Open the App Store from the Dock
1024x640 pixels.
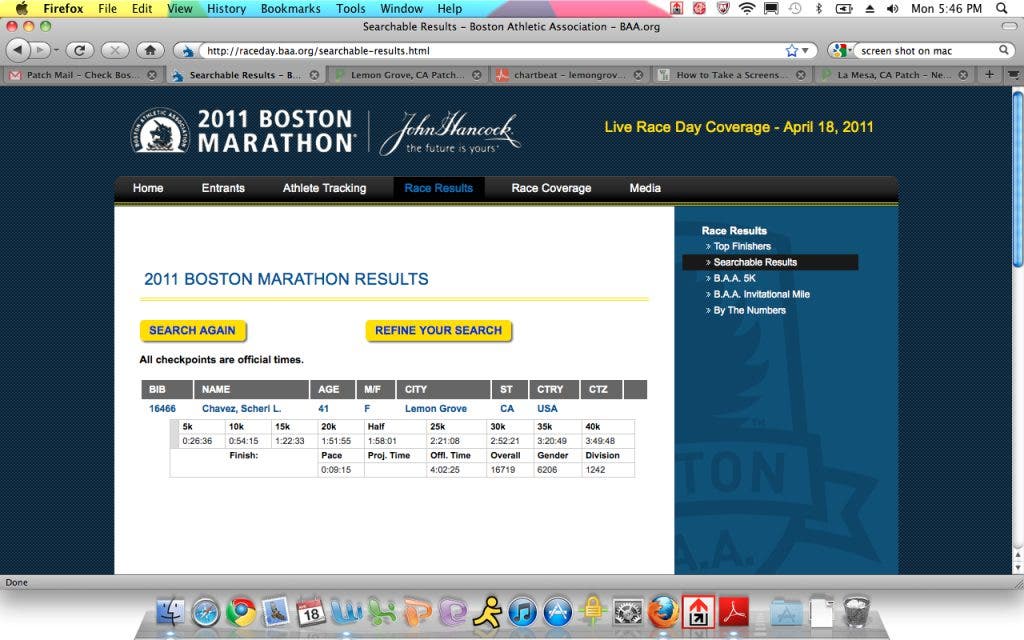coord(558,613)
